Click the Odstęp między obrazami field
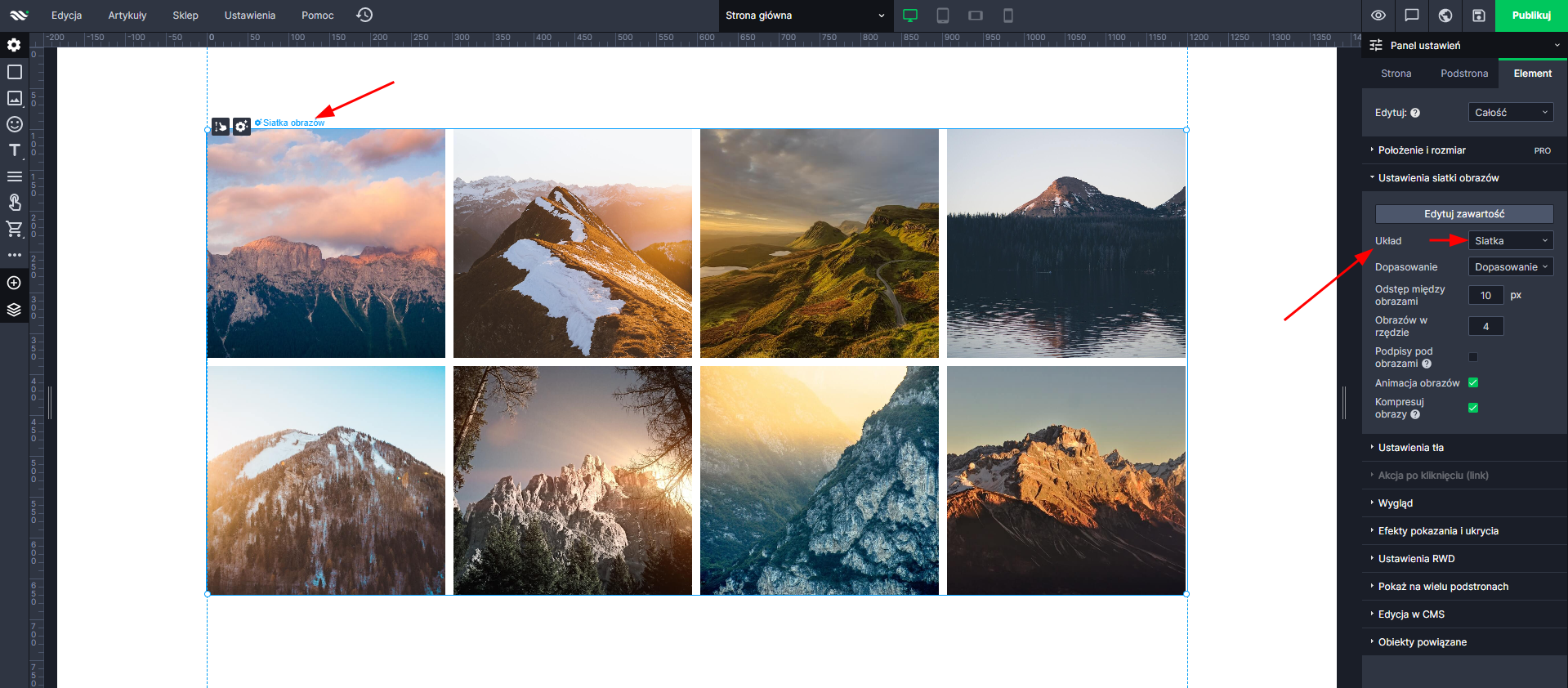This screenshot has width=1568, height=688. pos(1485,296)
